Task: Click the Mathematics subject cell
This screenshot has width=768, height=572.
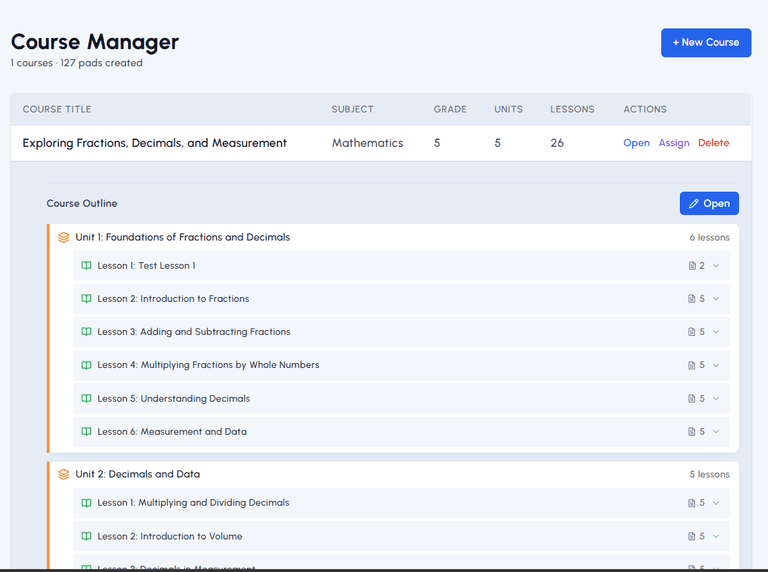Action: pos(367,143)
